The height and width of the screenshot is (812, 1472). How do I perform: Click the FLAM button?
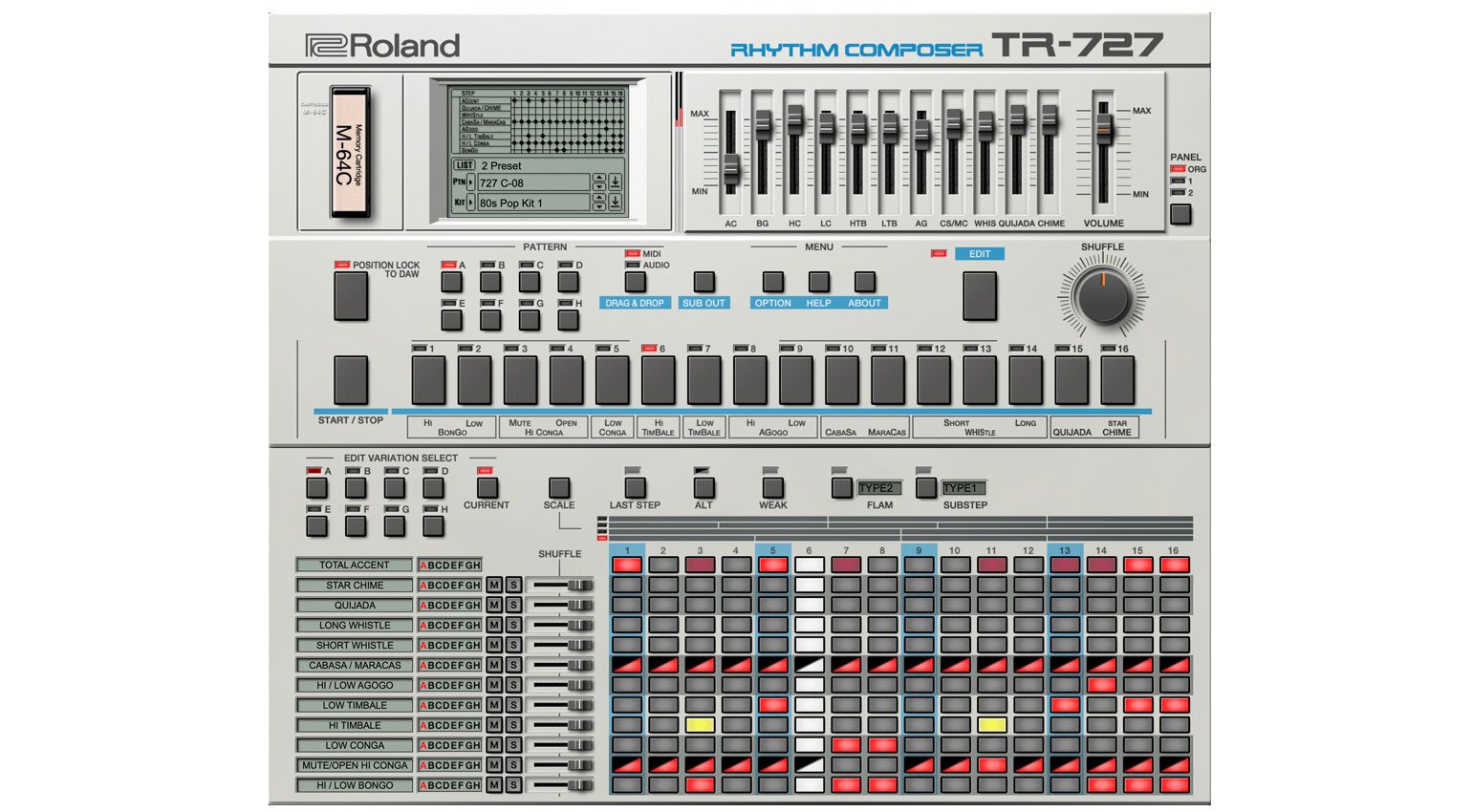(x=841, y=488)
